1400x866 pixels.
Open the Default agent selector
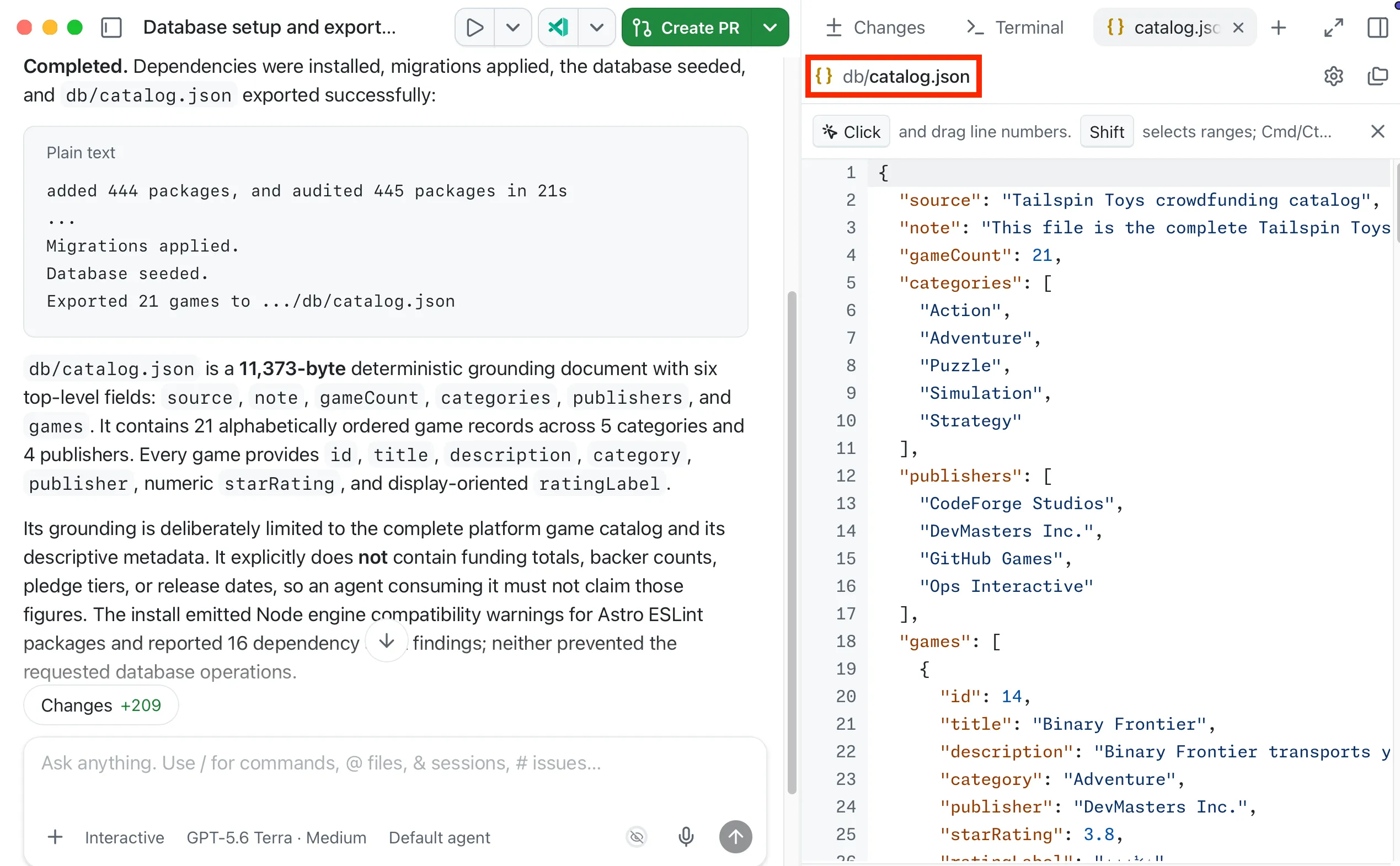pos(439,837)
